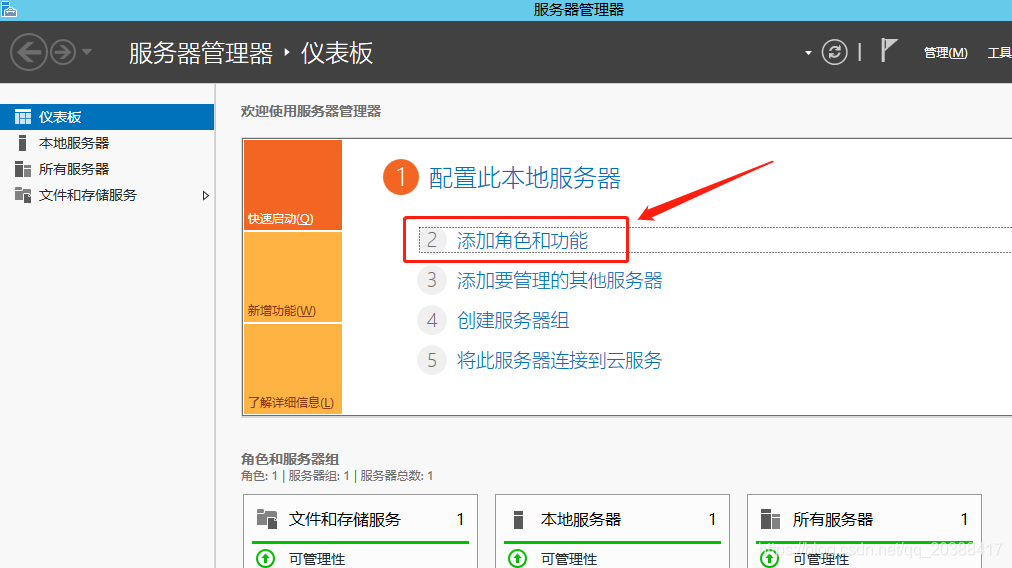Click the 将此服务器连接到云服务 link
Screen dimensions: 1012x568
click(560, 361)
